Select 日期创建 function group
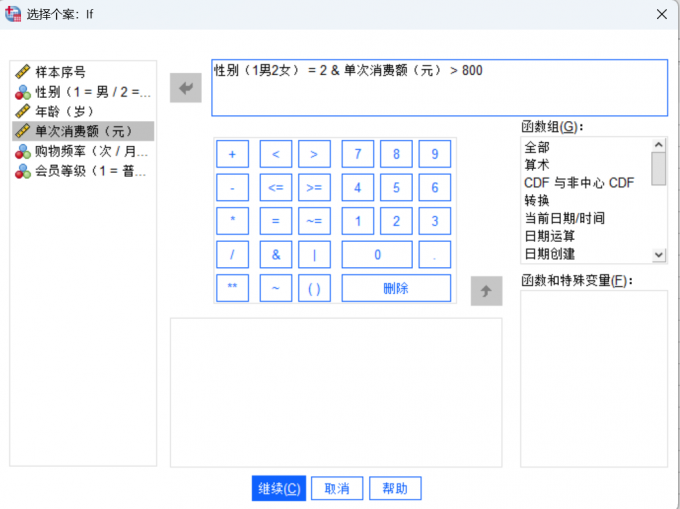 tap(587, 254)
